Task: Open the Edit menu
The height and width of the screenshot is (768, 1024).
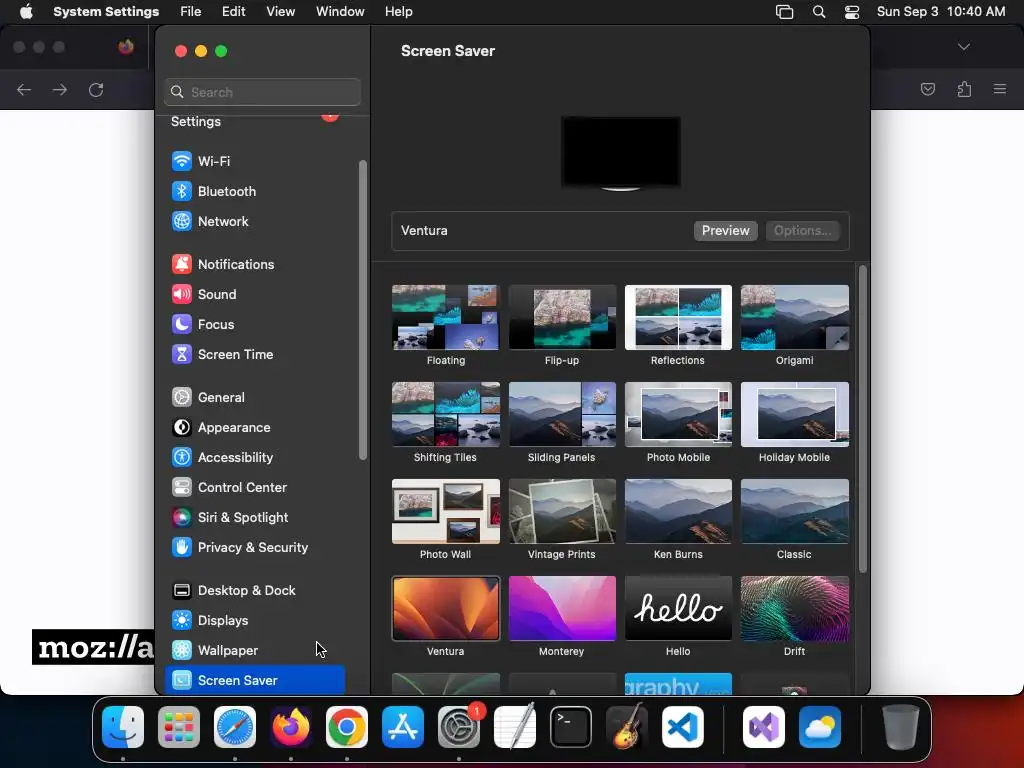Action: click(x=234, y=12)
